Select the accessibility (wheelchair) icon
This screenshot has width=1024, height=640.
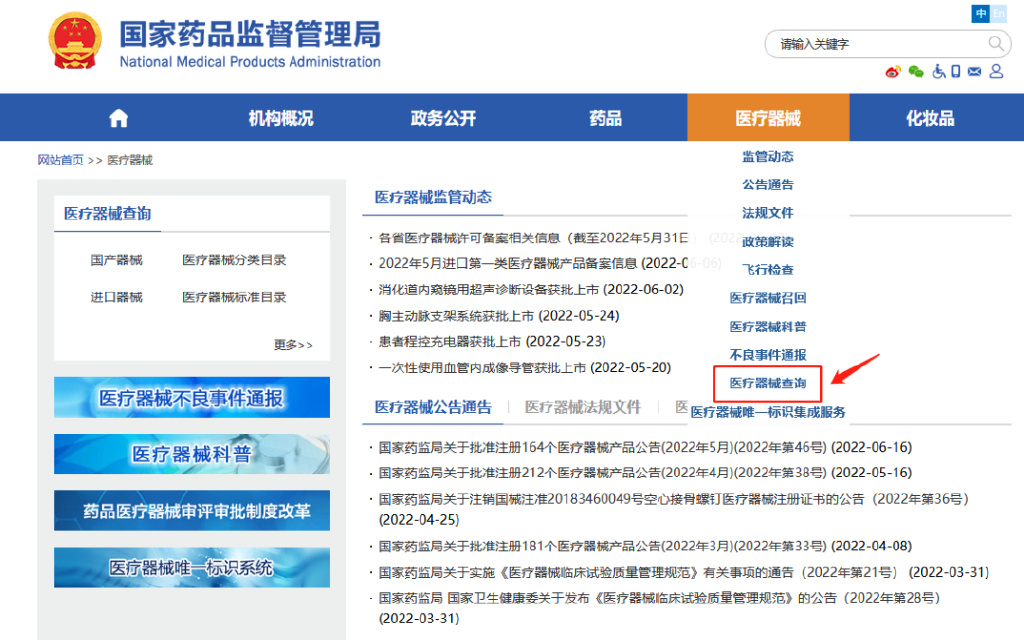(x=938, y=72)
